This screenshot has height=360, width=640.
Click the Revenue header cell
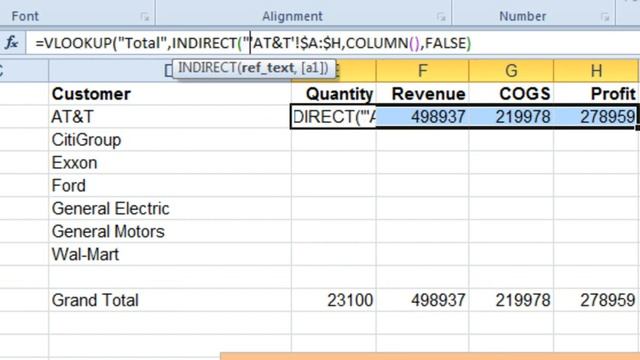[x=422, y=94]
